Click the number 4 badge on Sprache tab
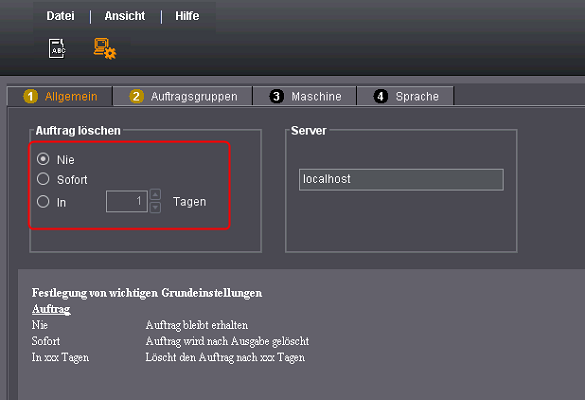 pos(381,97)
